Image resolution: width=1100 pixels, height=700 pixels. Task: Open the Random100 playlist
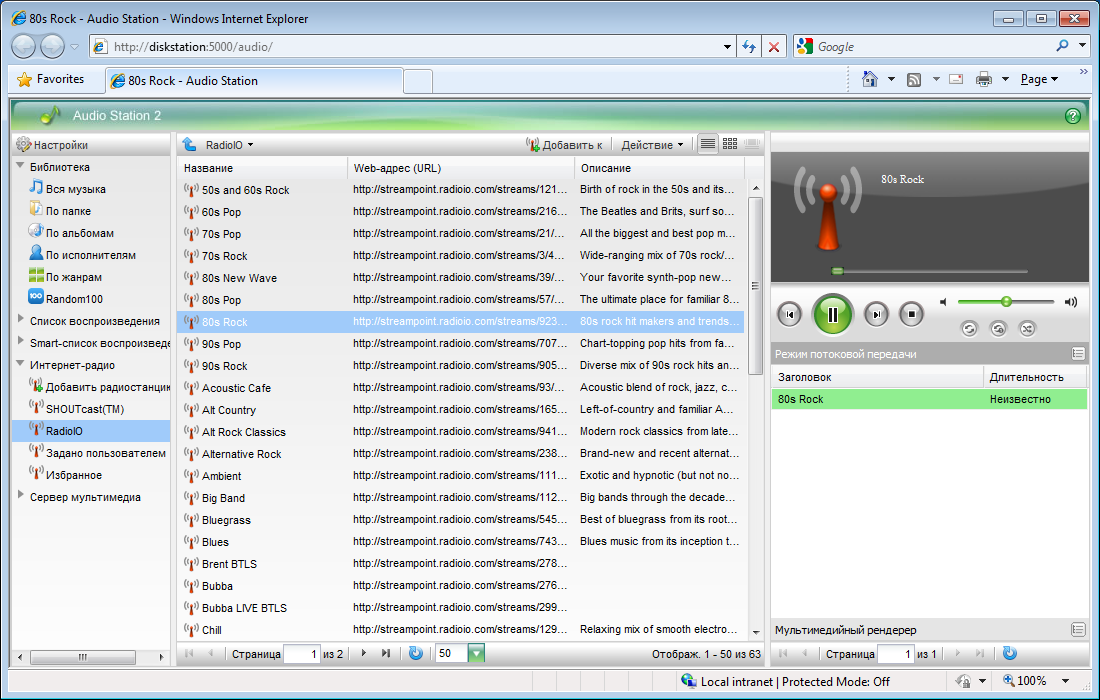[x=66, y=299]
